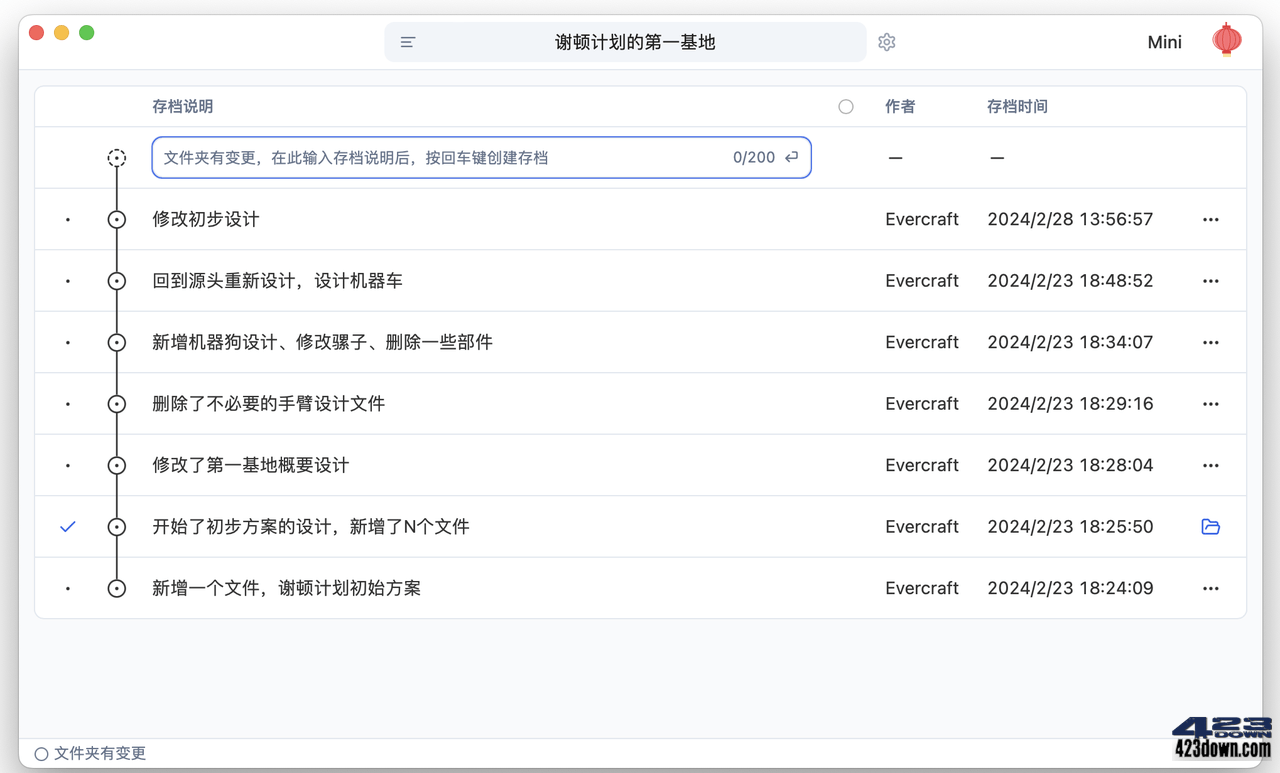This screenshot has width=1280, height=773.
Task: Click the status circle next to 文件夹有变更
Action: pyautogui.click(x=41, y=753)
